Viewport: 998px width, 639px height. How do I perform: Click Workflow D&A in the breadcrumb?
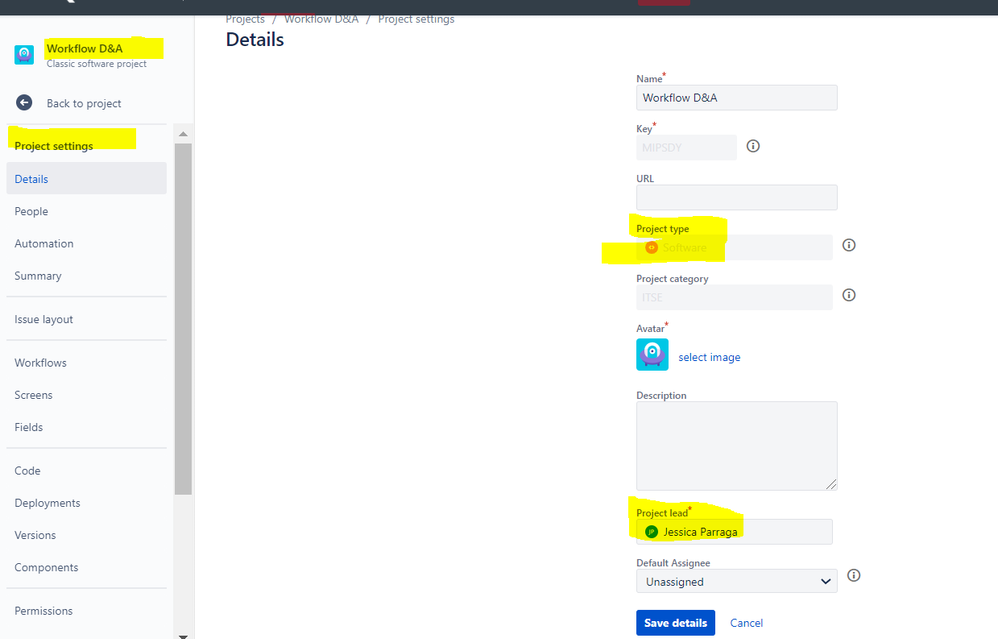pos(321,19)
